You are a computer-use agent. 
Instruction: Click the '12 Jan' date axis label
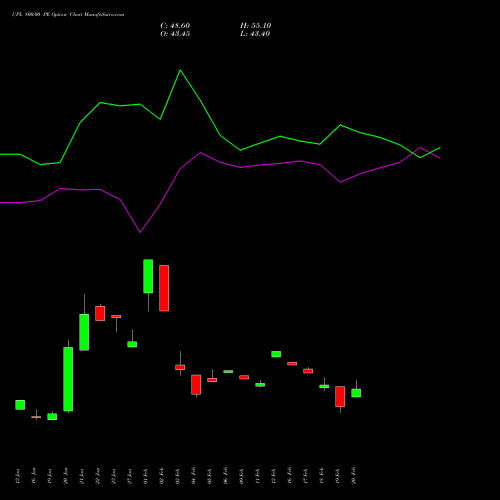pyautogui.click(x=18, y=476)
